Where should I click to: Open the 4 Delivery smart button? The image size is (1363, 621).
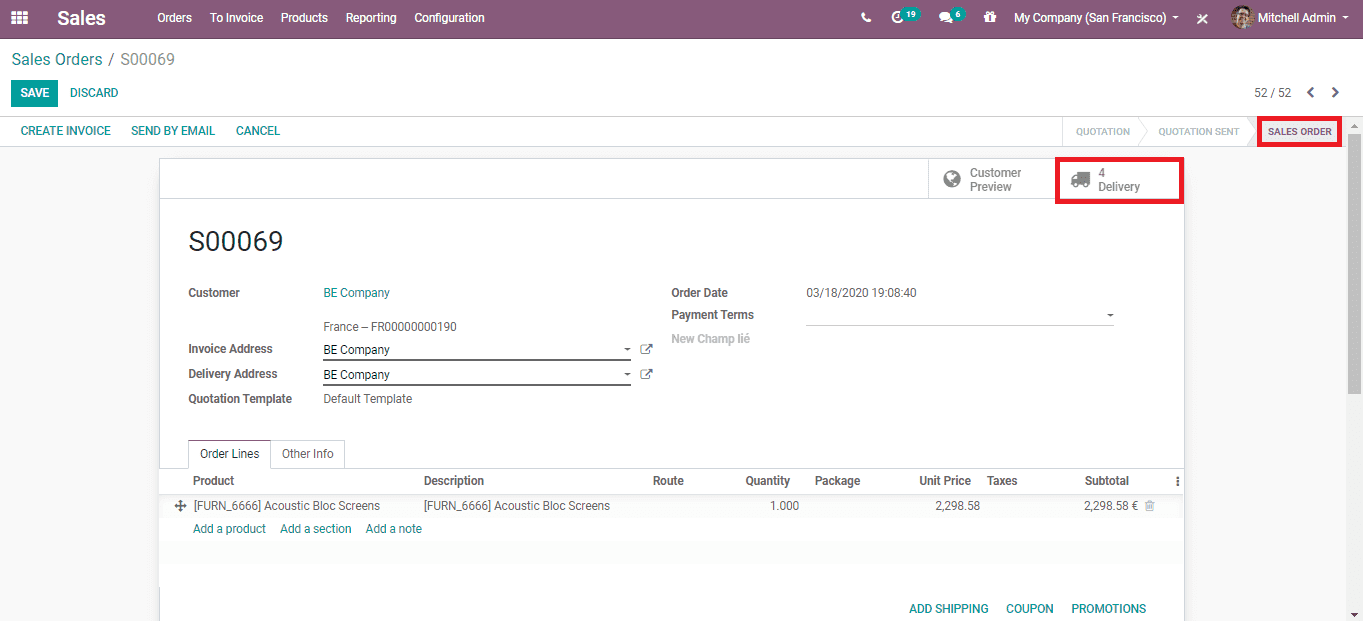[1119, 180]
